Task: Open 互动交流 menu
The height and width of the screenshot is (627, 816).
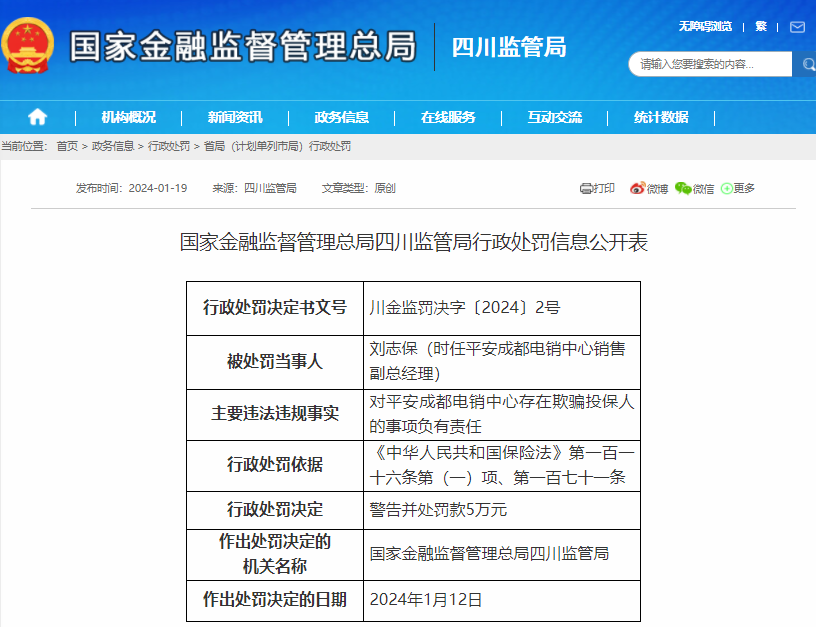Action: 555,117
